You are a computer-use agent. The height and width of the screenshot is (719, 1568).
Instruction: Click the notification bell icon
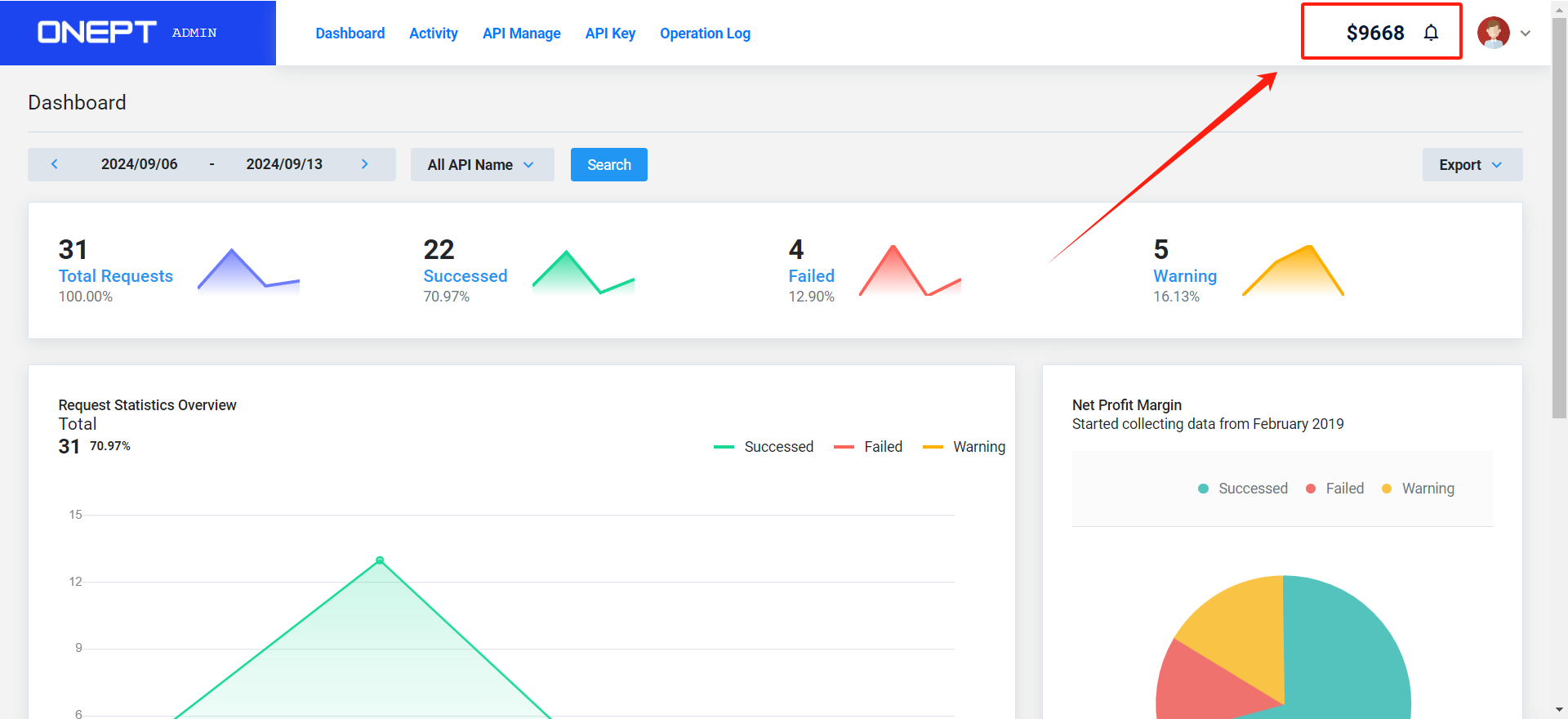pos(1431,33)
